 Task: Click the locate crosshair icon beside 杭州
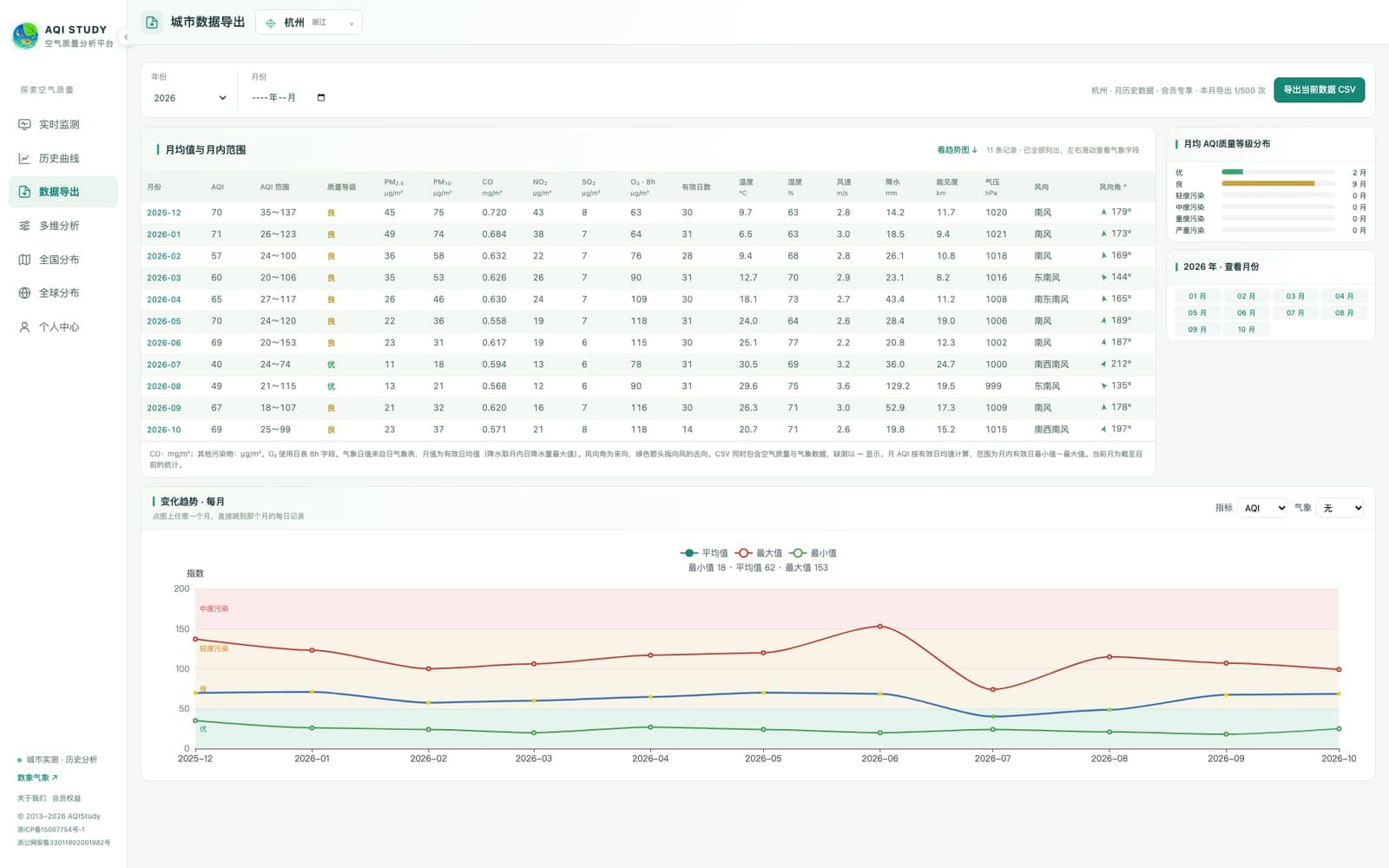pos(271,23)
